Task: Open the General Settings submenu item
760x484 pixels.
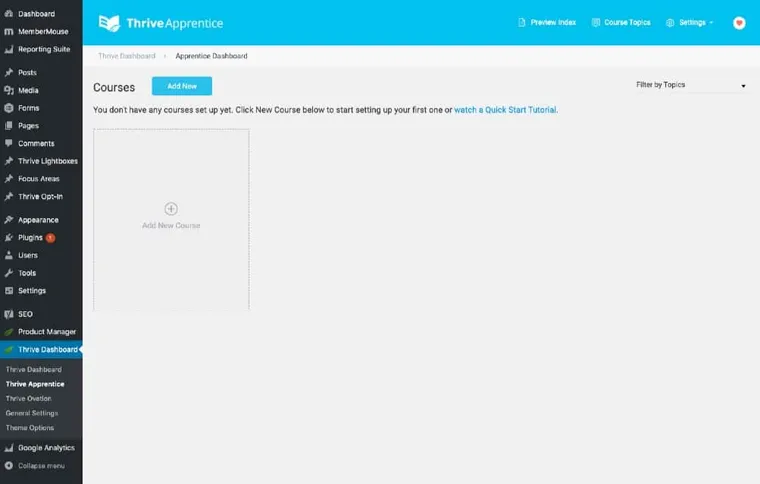Action: click(32, 413)
